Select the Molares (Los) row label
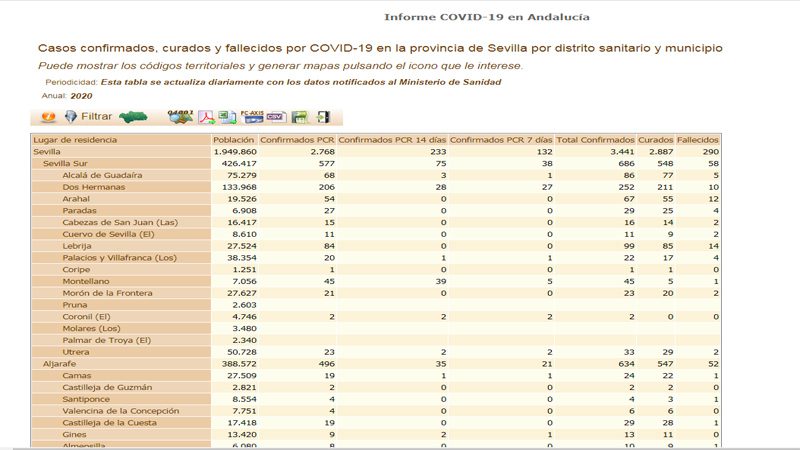The width and height of the screenshot is (800, 450). (91, 328)
